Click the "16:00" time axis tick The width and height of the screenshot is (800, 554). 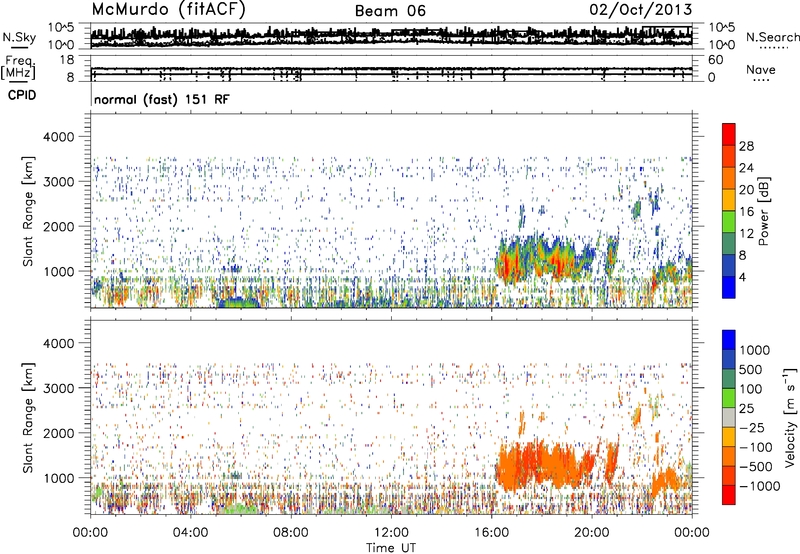click(x=491, y=533)
